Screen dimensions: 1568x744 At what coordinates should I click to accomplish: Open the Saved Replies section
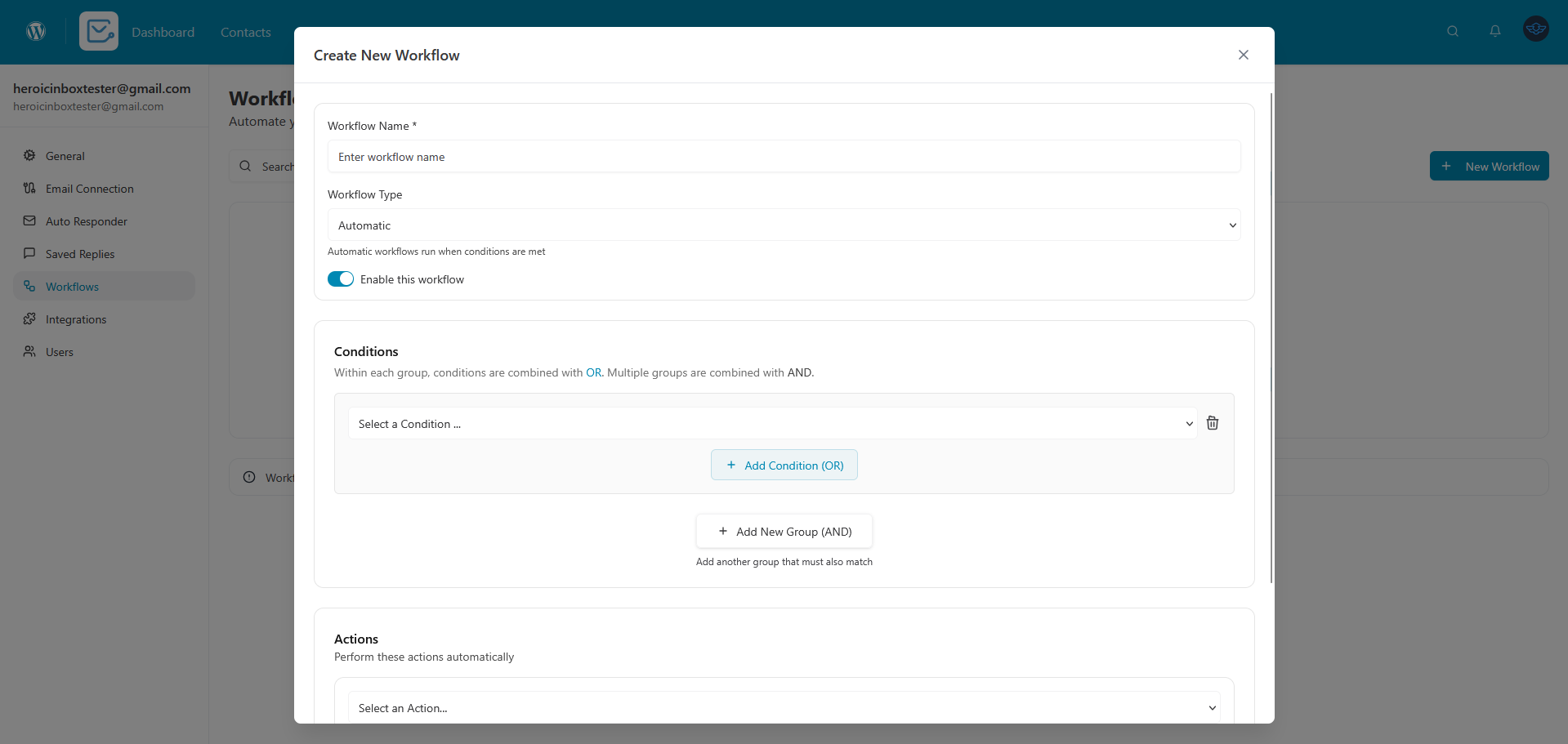[80, 254]
